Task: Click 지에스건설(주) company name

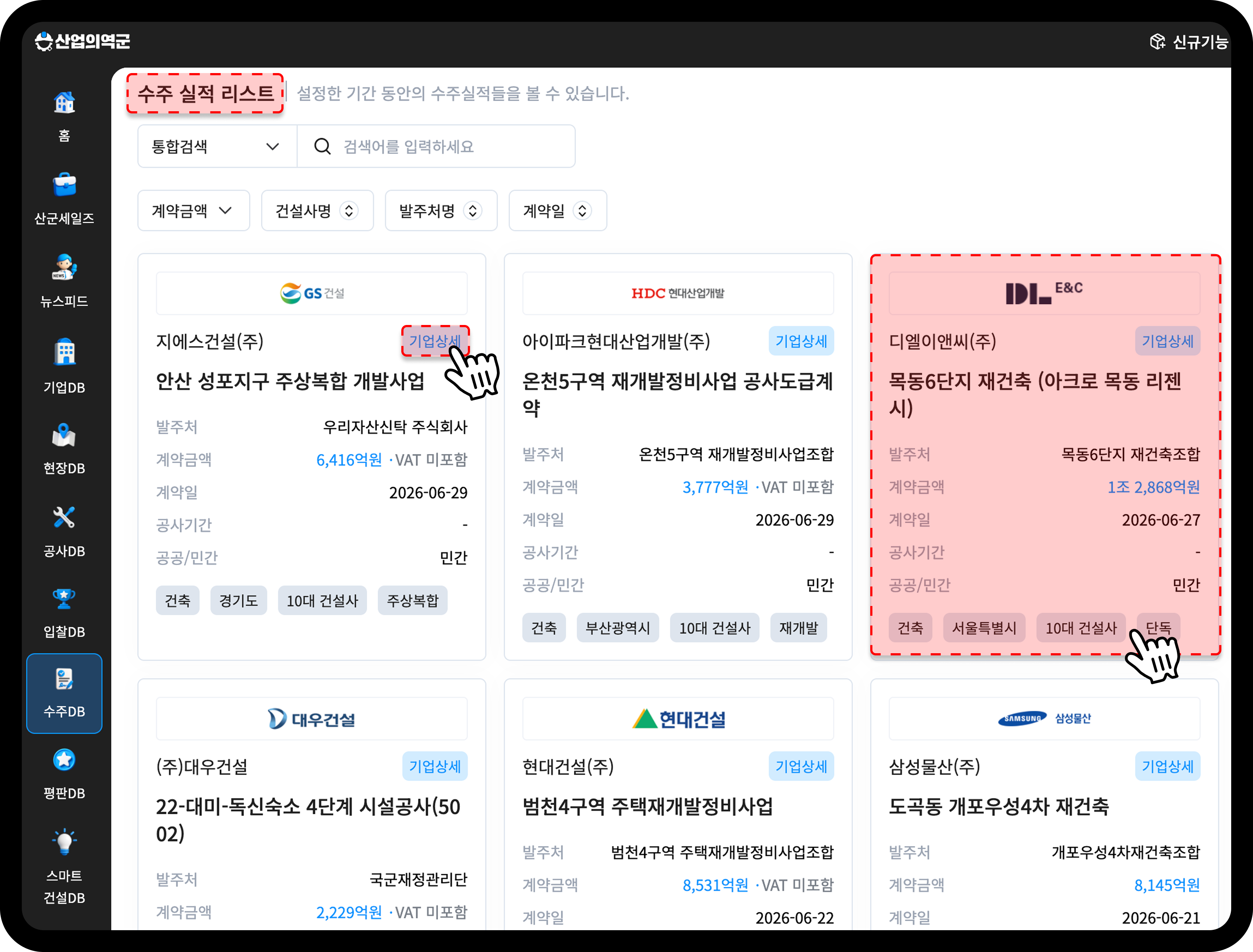Action: coord(210,341)
